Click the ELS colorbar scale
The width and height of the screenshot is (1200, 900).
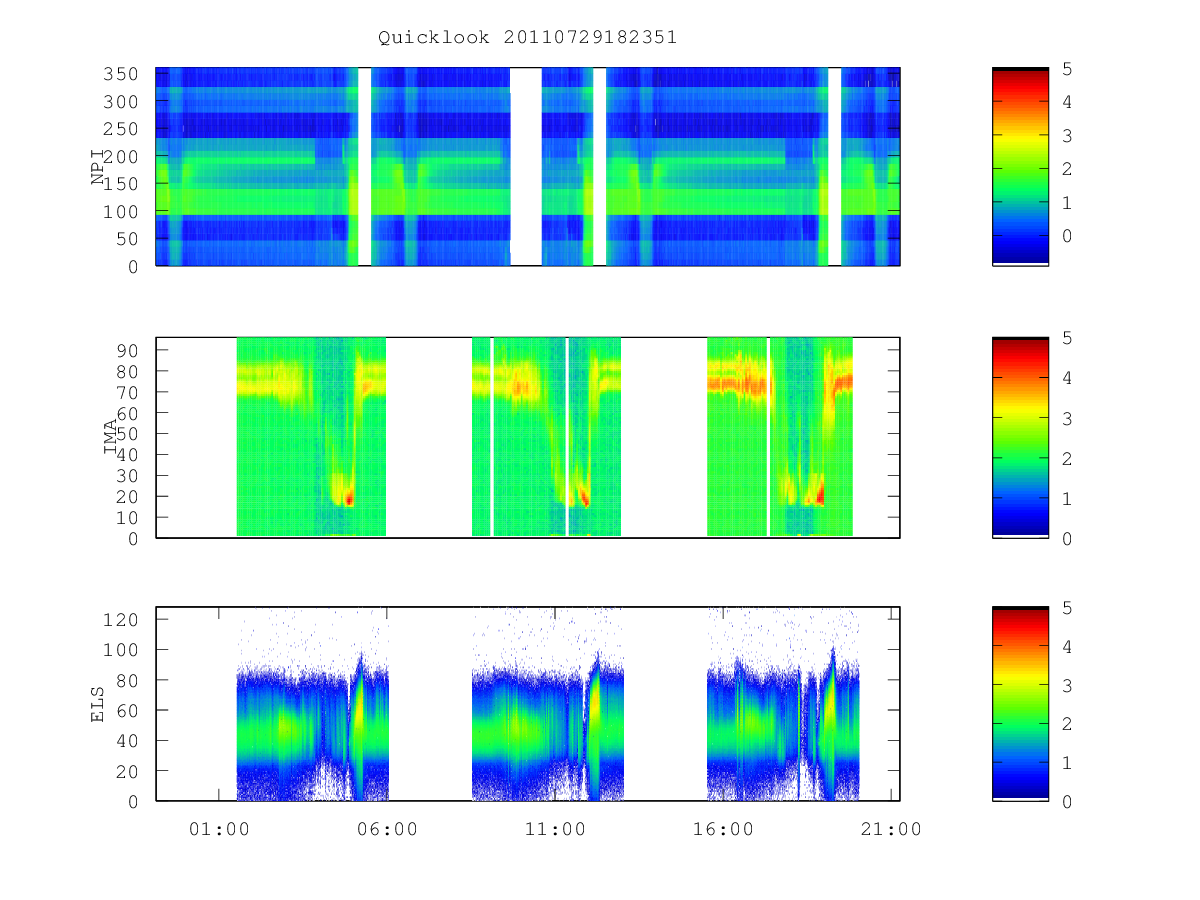pos(1020,703)
